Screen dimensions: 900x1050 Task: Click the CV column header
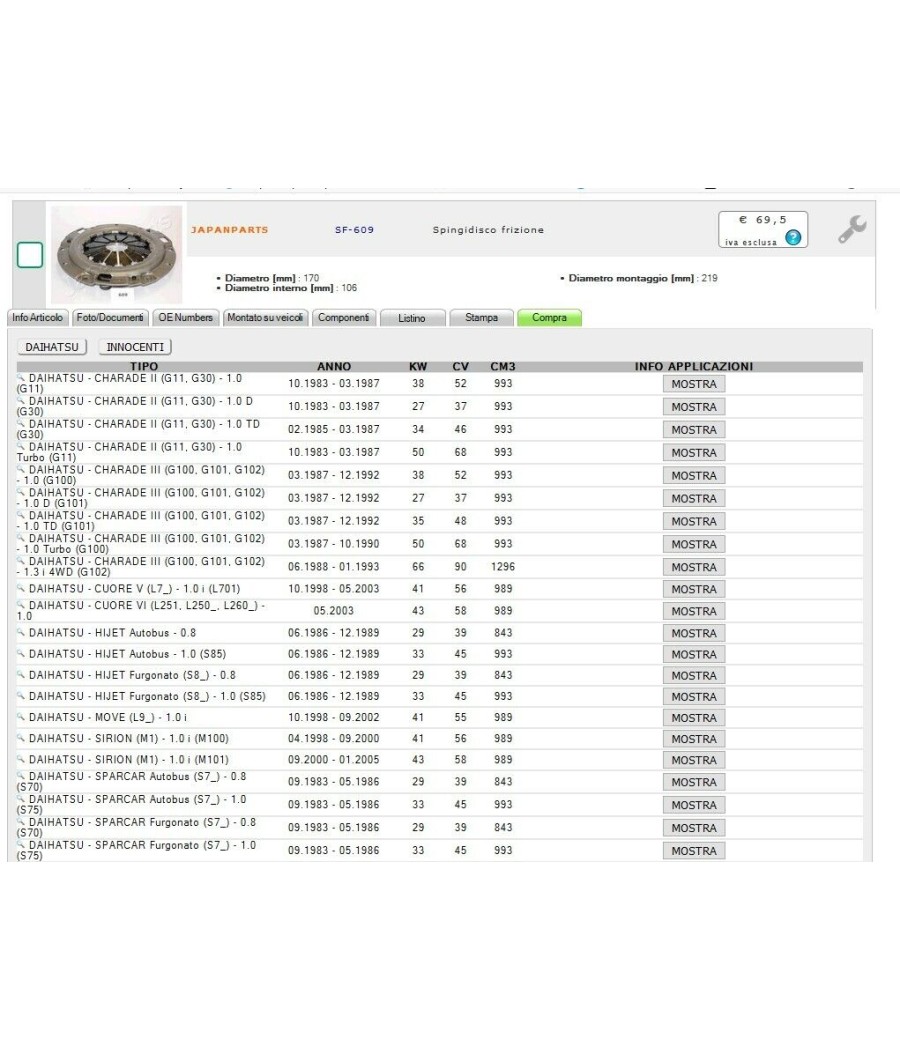pos(461,366)
